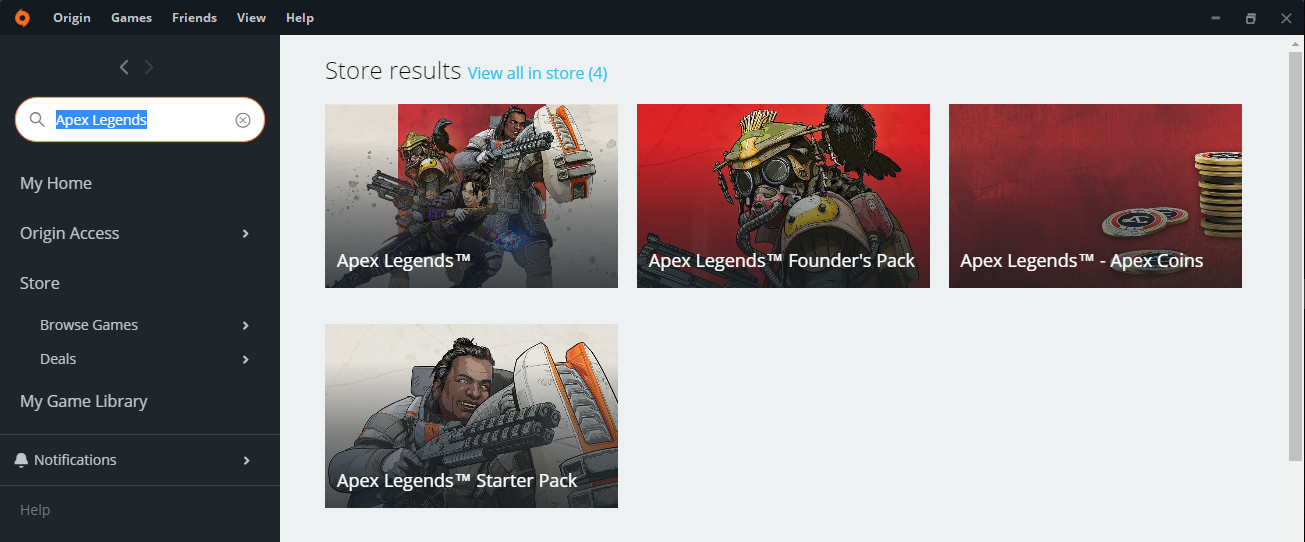Click inside the Apex Legends search field
Image resolution: width=1305 pixels, height=542 pixels.
(140, 120)
